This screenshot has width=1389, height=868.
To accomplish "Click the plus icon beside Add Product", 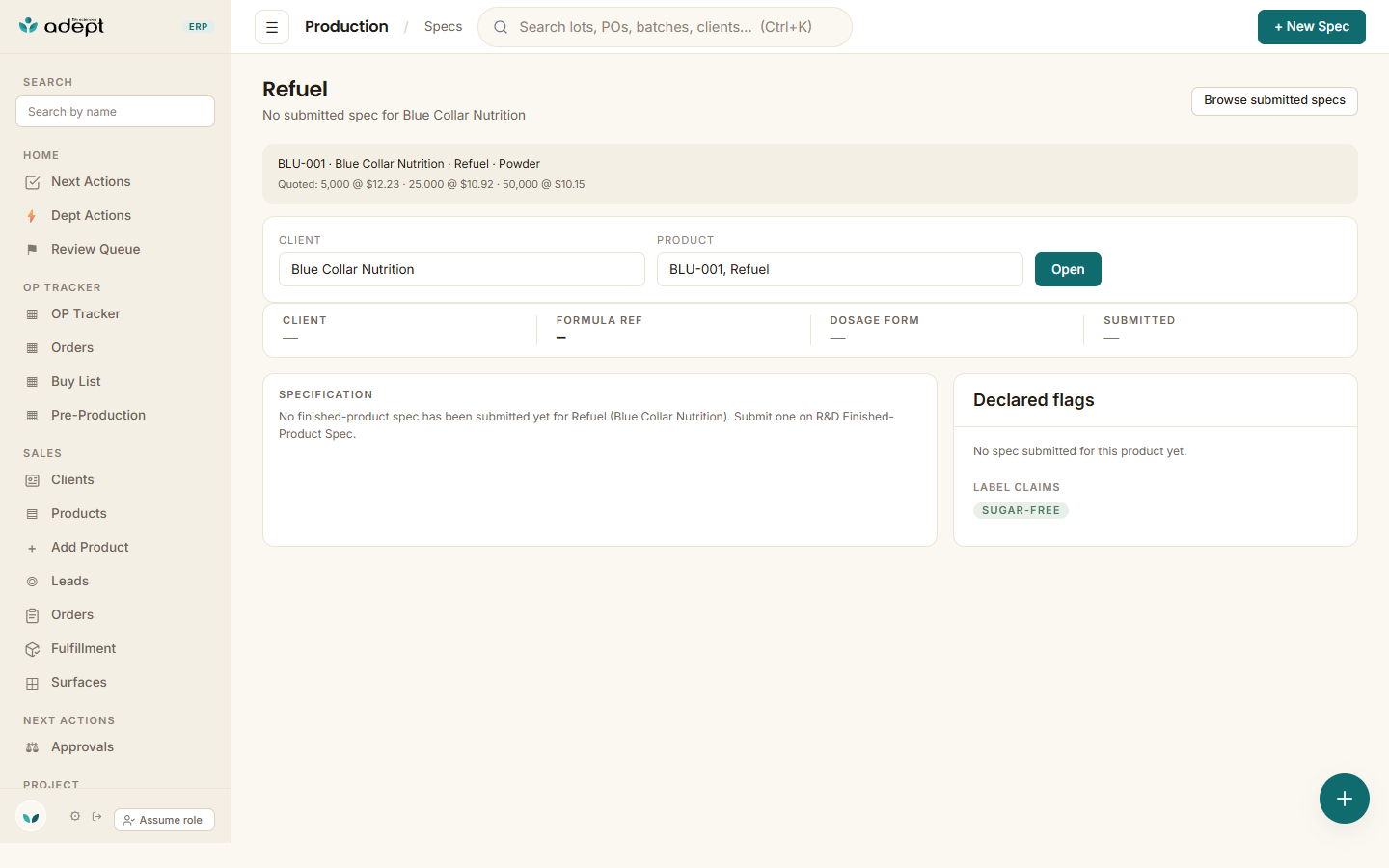I will [x=32, y=548].
